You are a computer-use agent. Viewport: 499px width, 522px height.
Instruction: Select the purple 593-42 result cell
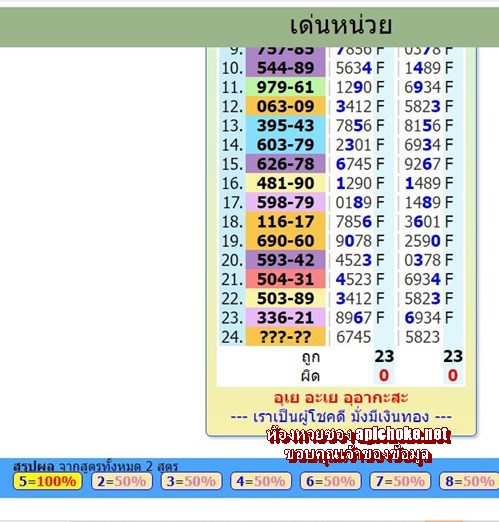285,260
